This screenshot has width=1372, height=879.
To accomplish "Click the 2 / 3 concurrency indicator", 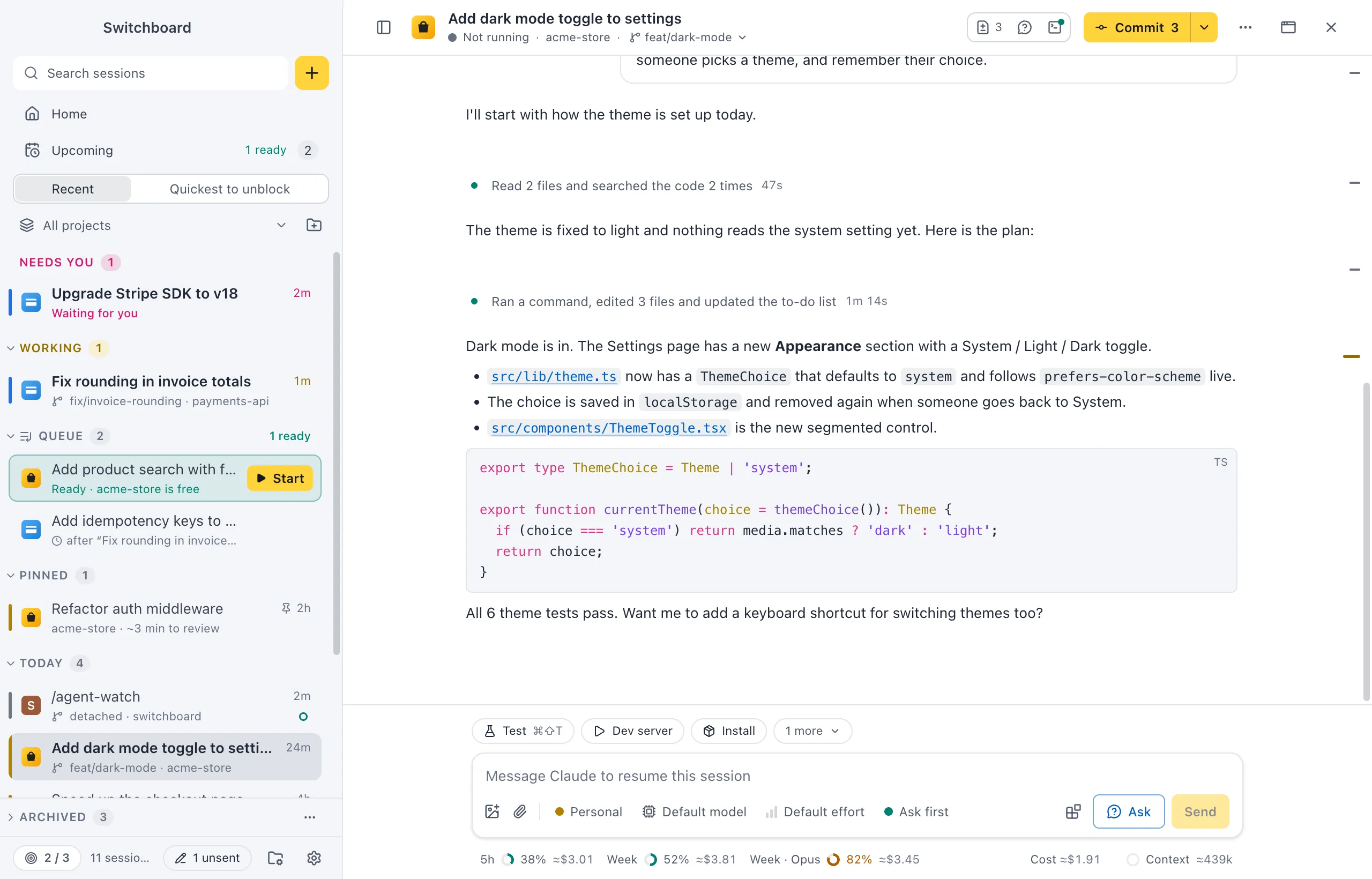I will point(47,858).
